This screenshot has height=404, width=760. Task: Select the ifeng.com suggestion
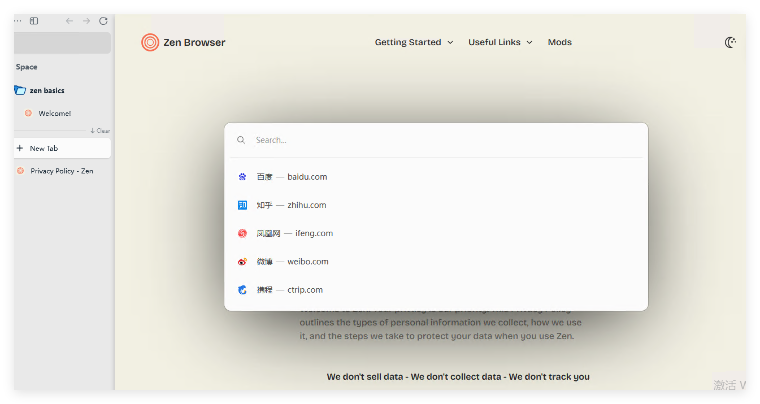pyautogui.click(x=436, y=233)
